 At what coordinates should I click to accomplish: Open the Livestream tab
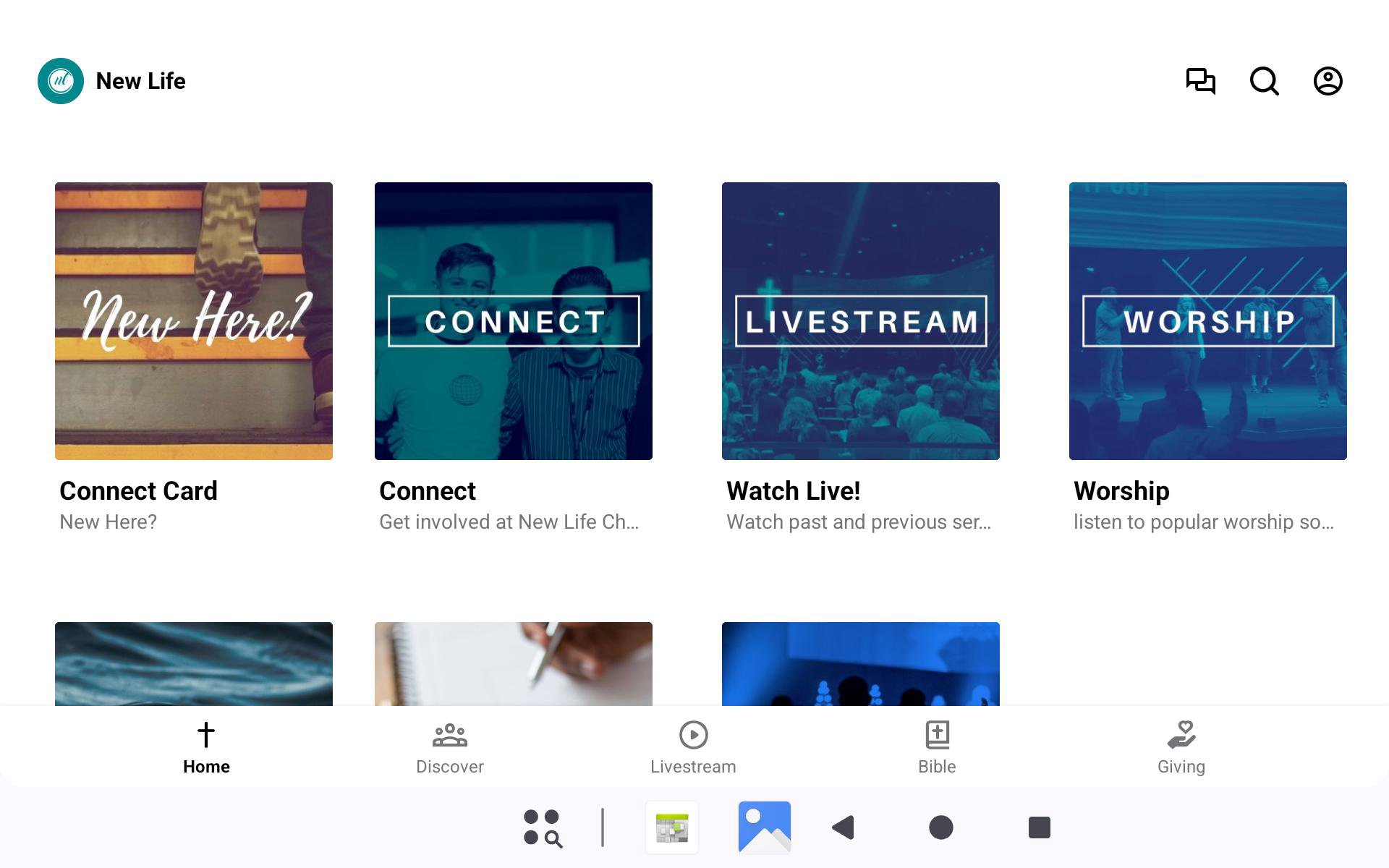pos(693,748)
